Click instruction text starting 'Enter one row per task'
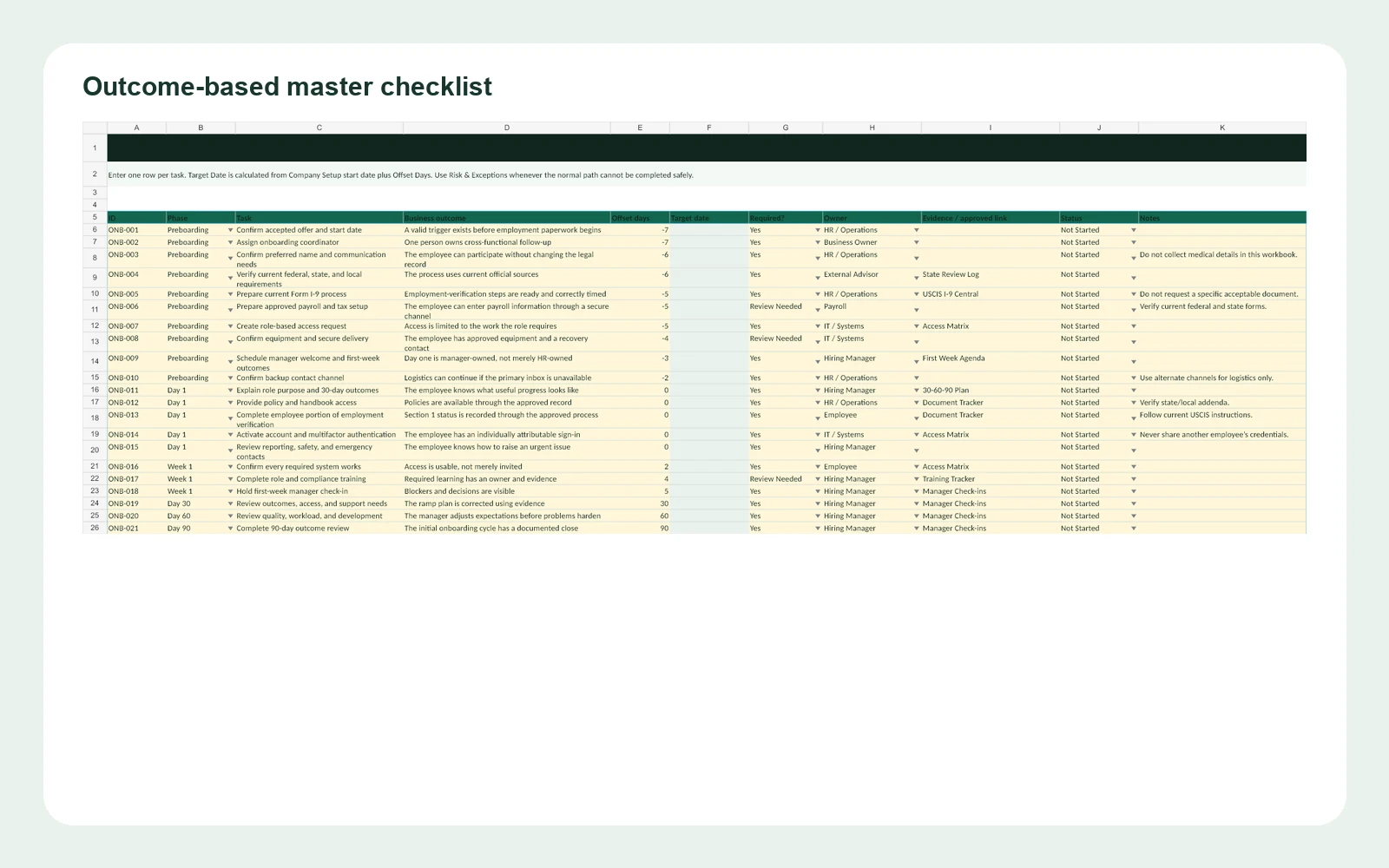 click(x=400, y=175)
